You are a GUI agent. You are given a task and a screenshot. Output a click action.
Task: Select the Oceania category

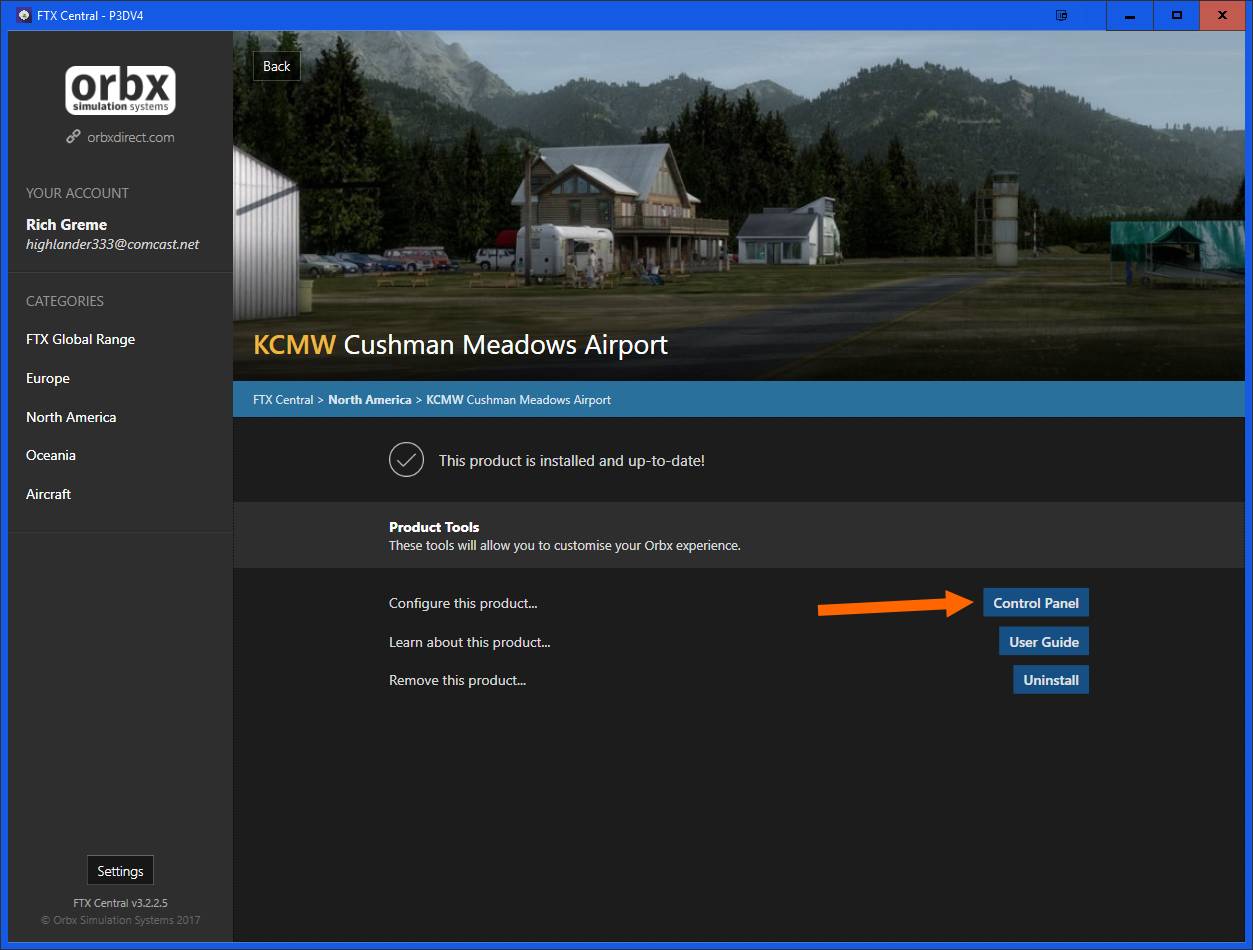tap(51, 455)
